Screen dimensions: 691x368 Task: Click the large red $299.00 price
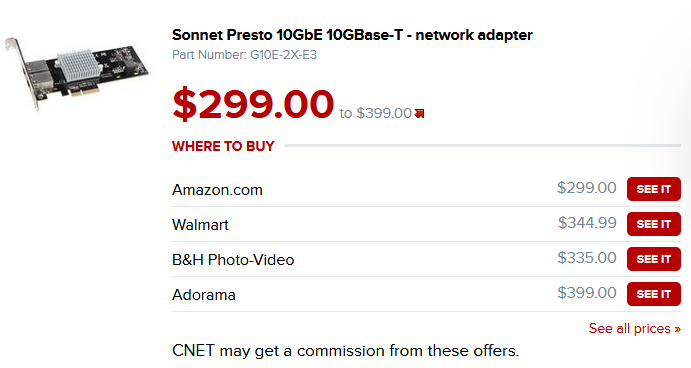click(x=253, y=104)
